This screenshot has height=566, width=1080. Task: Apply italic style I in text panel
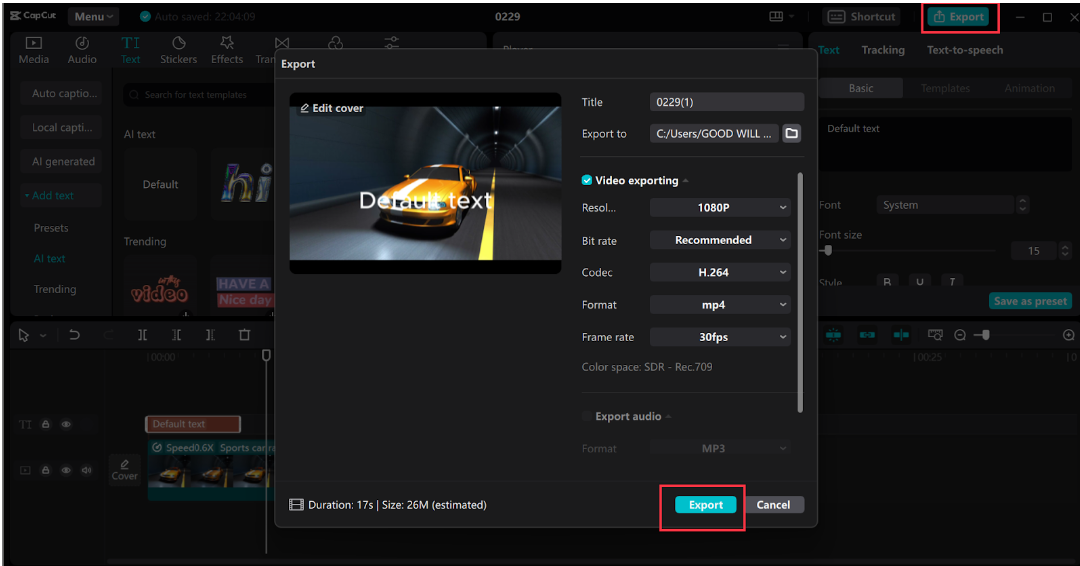tap(952, 282)
